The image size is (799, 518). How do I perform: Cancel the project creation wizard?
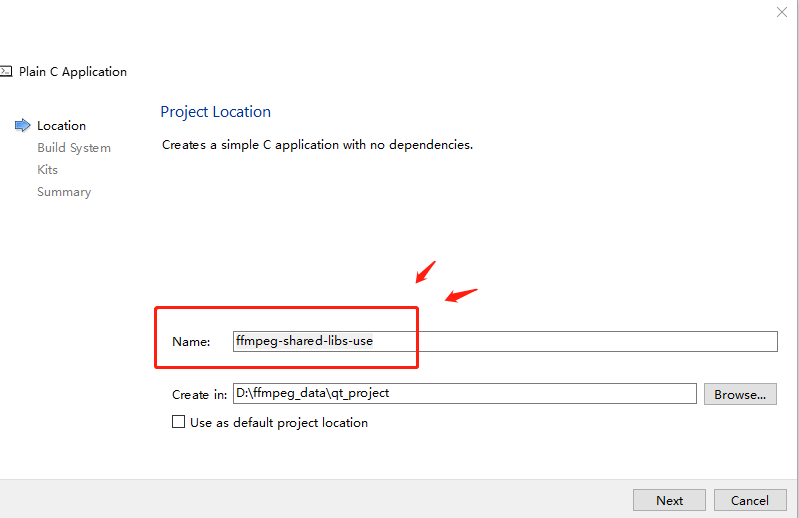click(x=750, y=500)
